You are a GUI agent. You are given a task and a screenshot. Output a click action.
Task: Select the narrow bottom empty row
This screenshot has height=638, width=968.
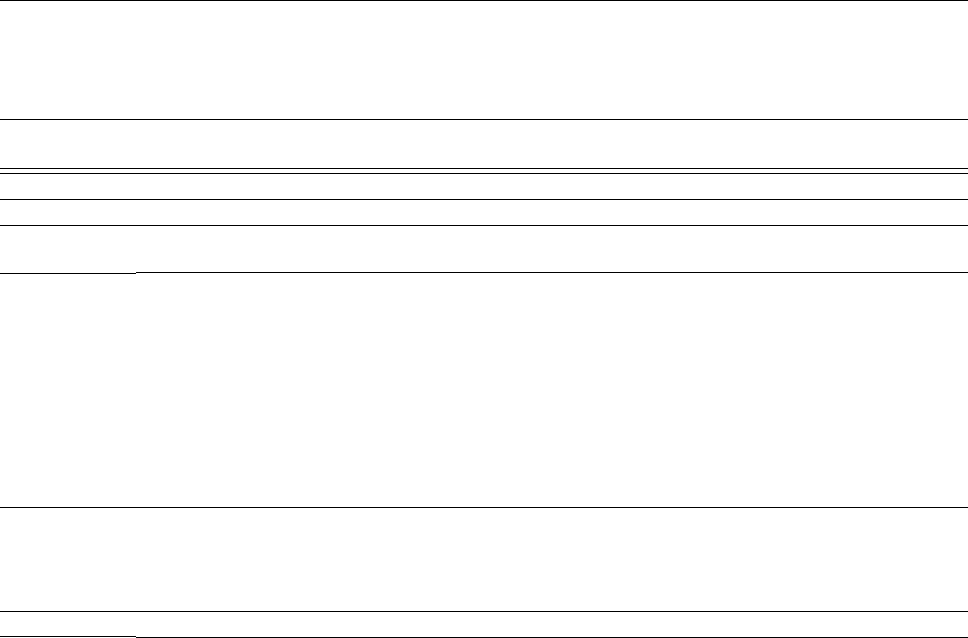(484, 624)
